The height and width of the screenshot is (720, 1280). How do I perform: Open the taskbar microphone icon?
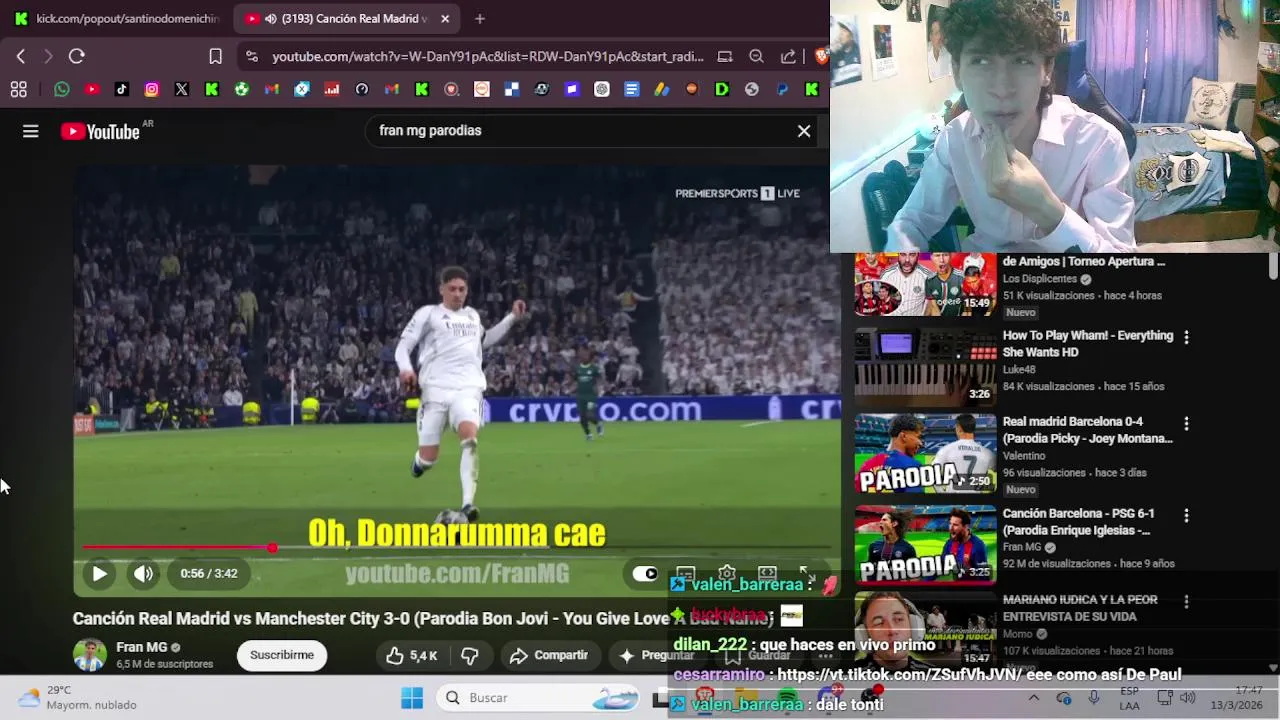[1094, 698]
